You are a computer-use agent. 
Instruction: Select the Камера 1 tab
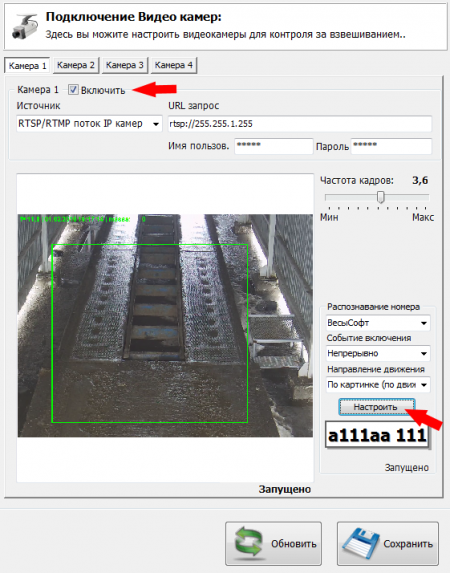pyautogui.click(x=27, y=66)
